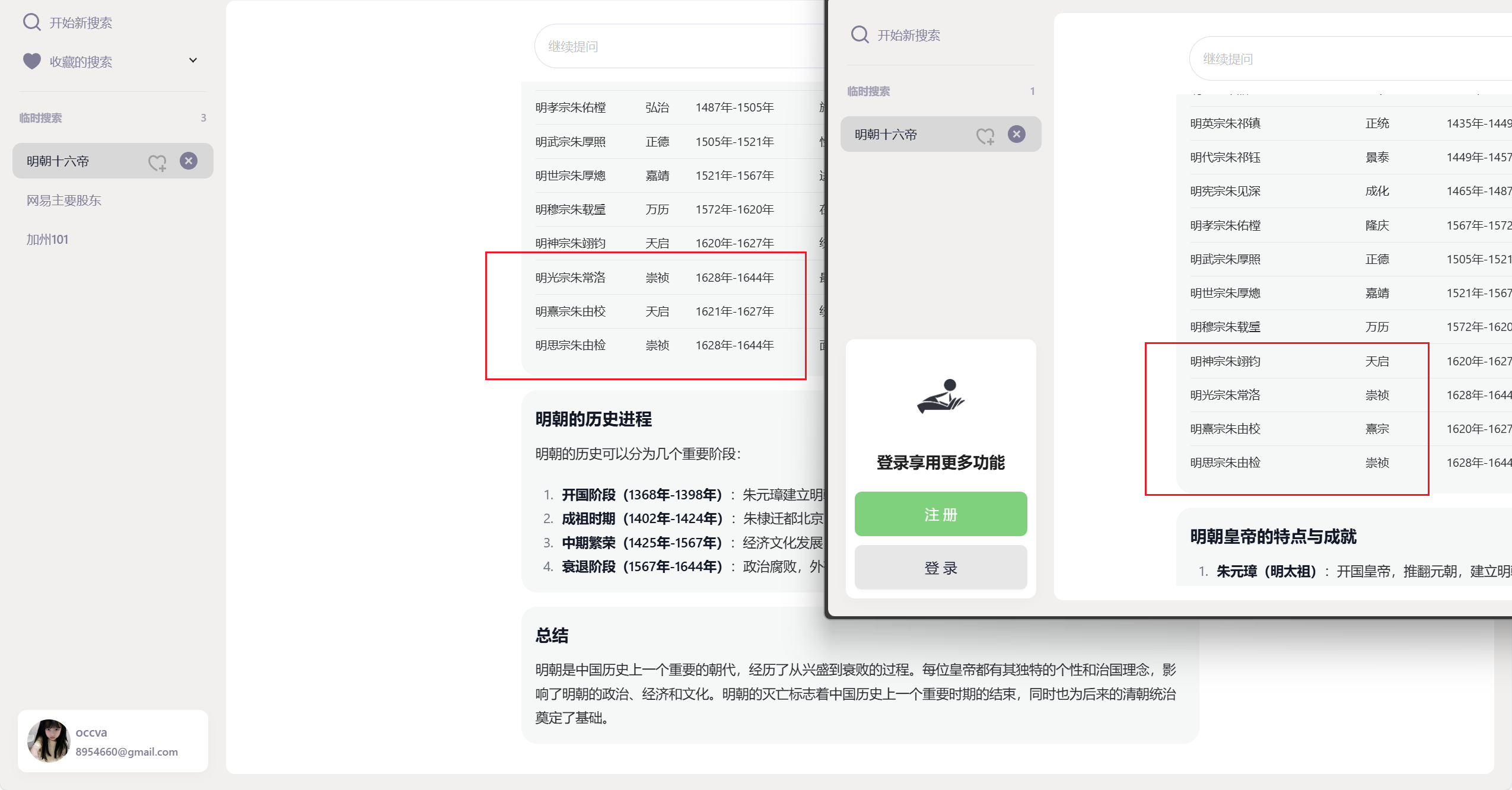The width and height of the screenshot is (1512, 790).
Task: Open the 网易主要股东 search entry
Action: [x=64, y=200]
